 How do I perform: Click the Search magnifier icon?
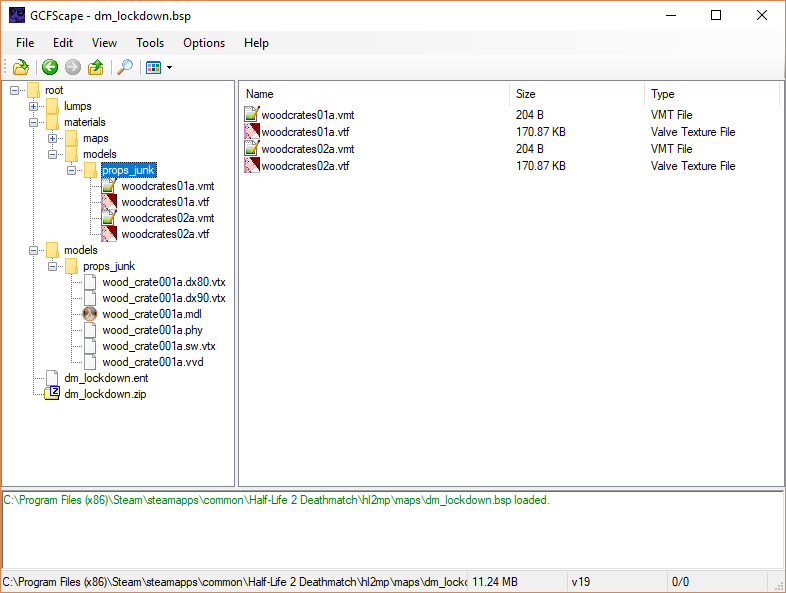[x=125, y=67]
